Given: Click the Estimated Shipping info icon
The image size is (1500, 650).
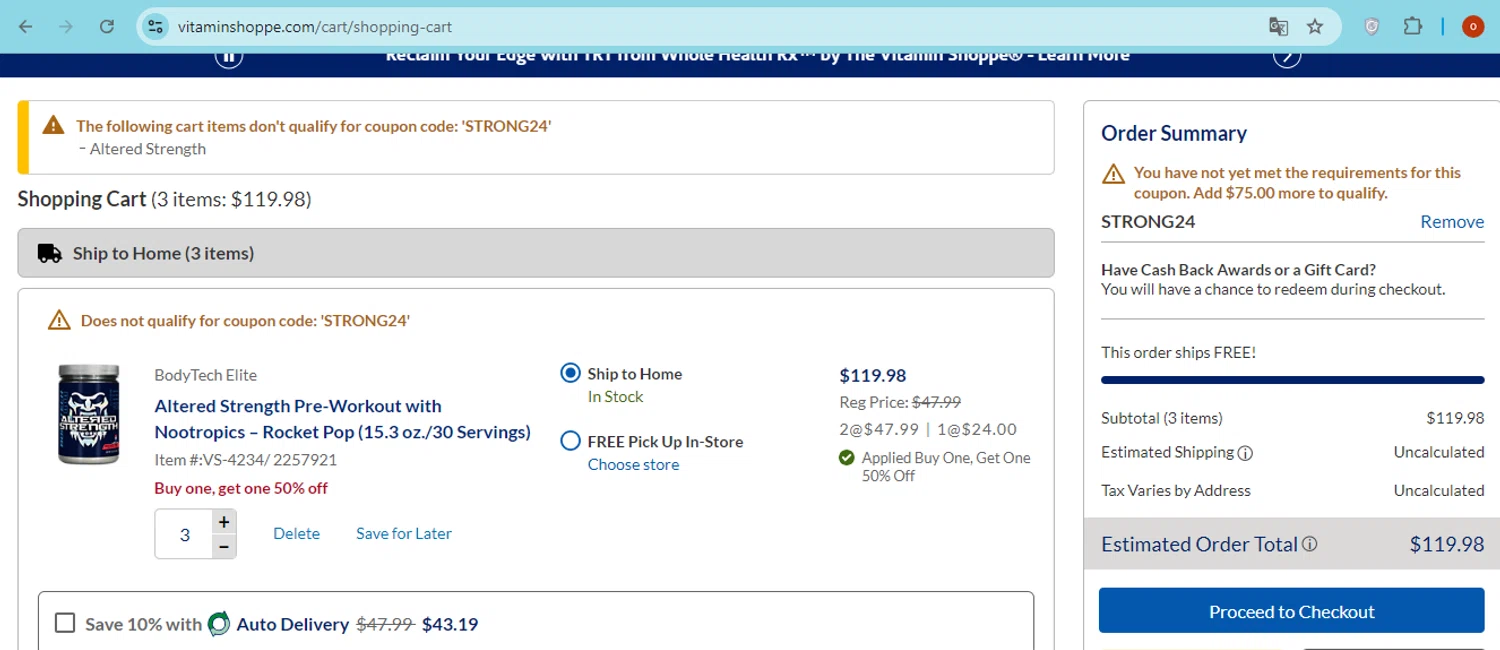Looking at the screenshot, I should [1245, 453].
